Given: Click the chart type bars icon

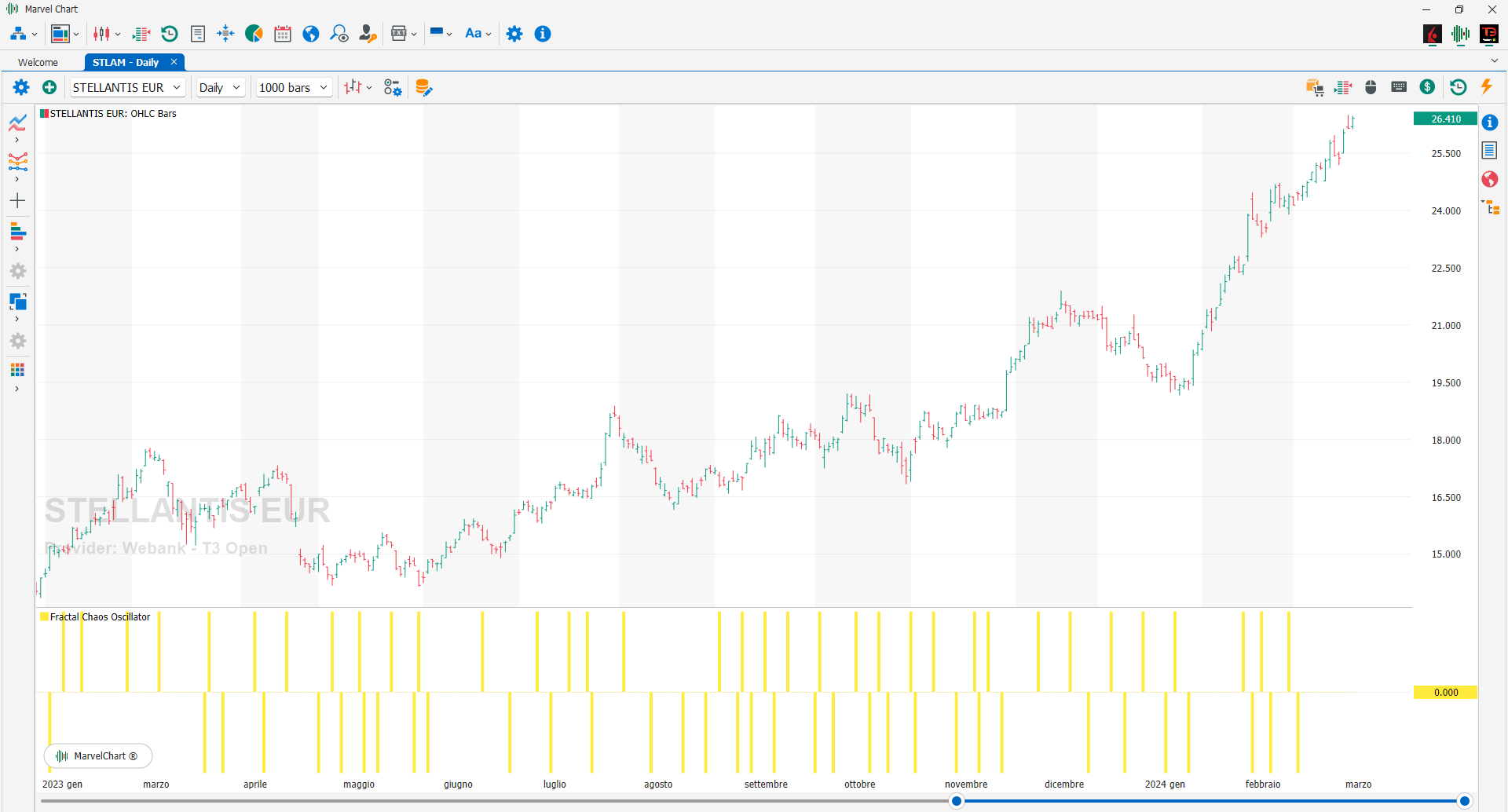Looking at the screenshot, I should click(x=353, y=87).
